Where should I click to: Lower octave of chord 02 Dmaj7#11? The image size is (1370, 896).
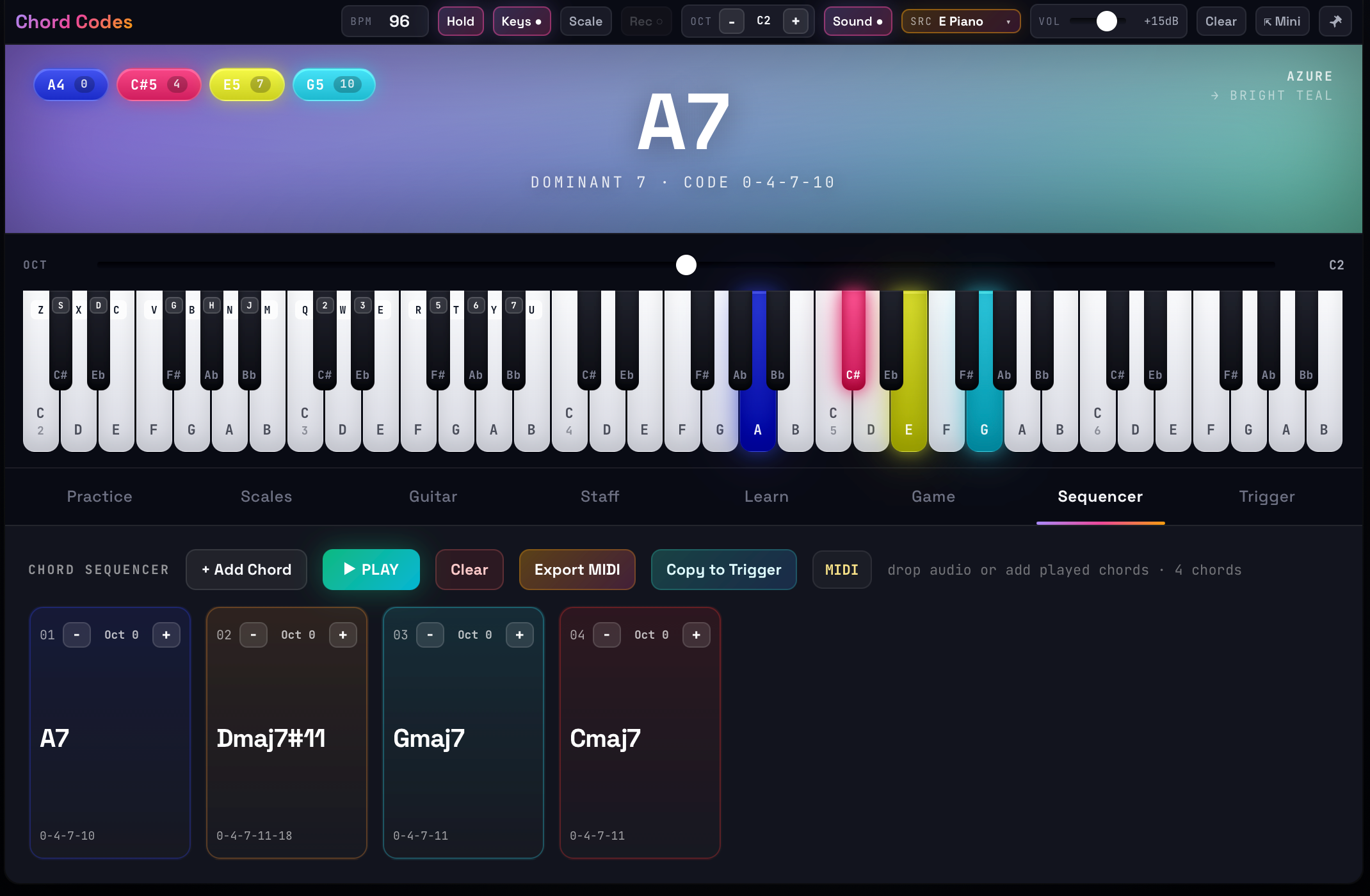[x=254, y=635]
